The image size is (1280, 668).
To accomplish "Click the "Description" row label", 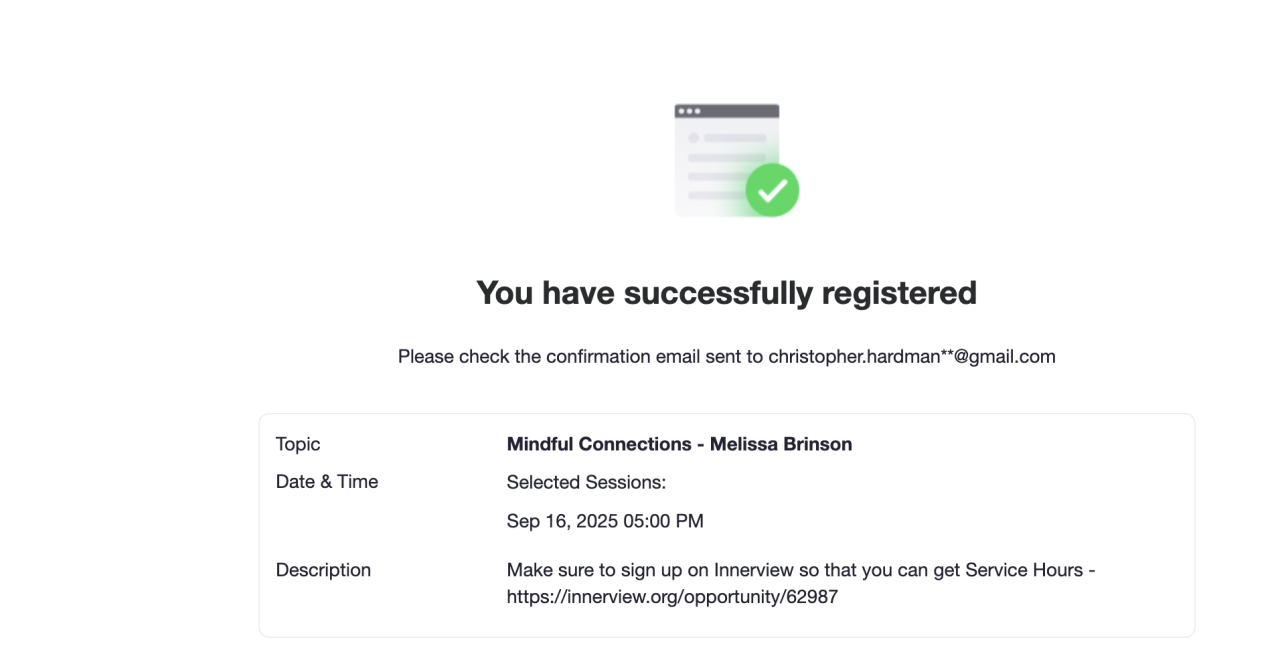I will click(x=323, y=570).
